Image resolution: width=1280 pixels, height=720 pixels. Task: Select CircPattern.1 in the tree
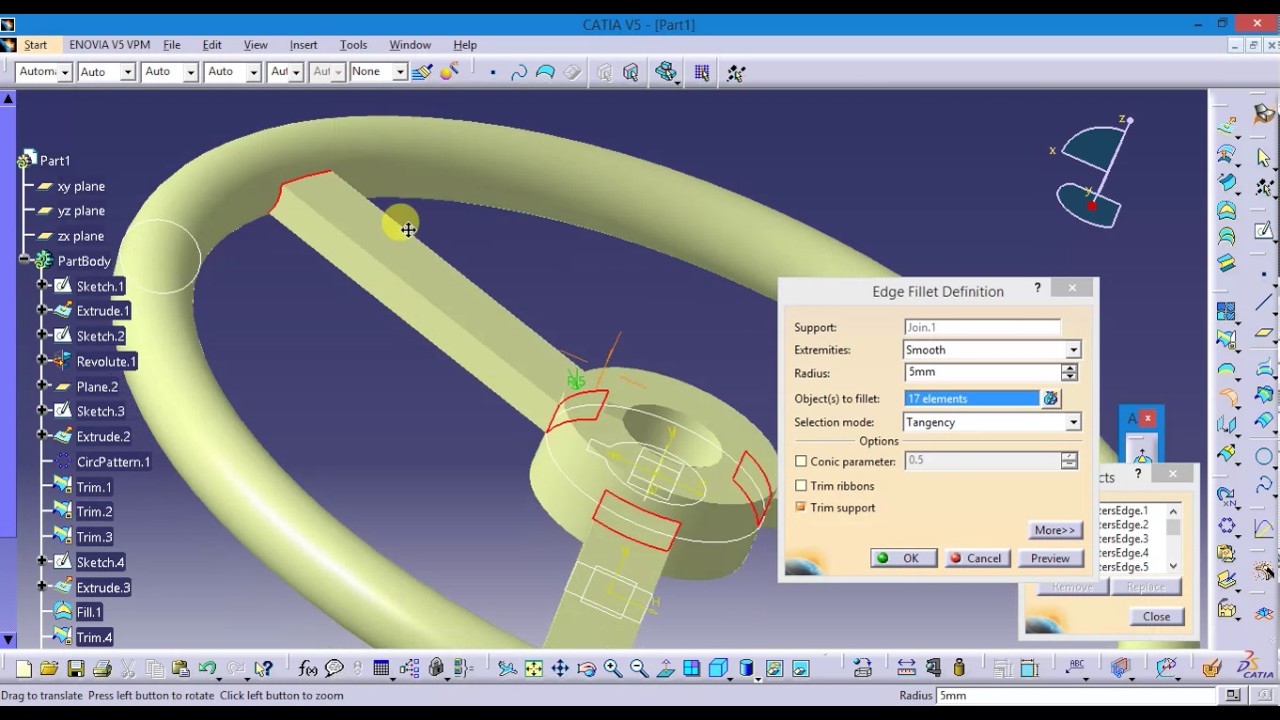(113, 462)
